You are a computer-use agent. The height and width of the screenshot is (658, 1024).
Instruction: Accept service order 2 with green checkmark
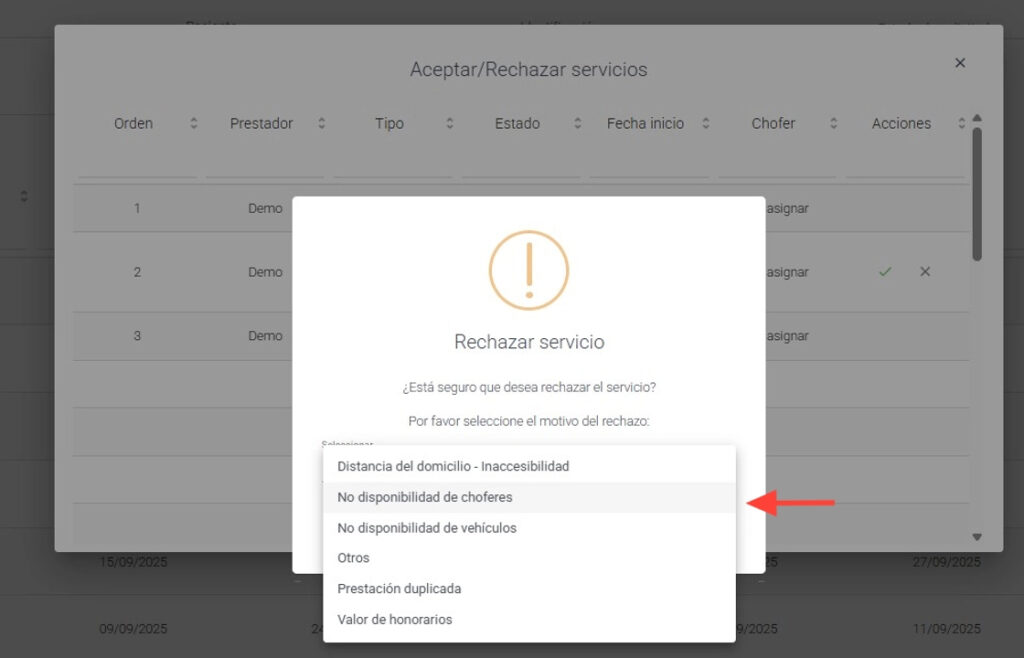click(884, 272)
